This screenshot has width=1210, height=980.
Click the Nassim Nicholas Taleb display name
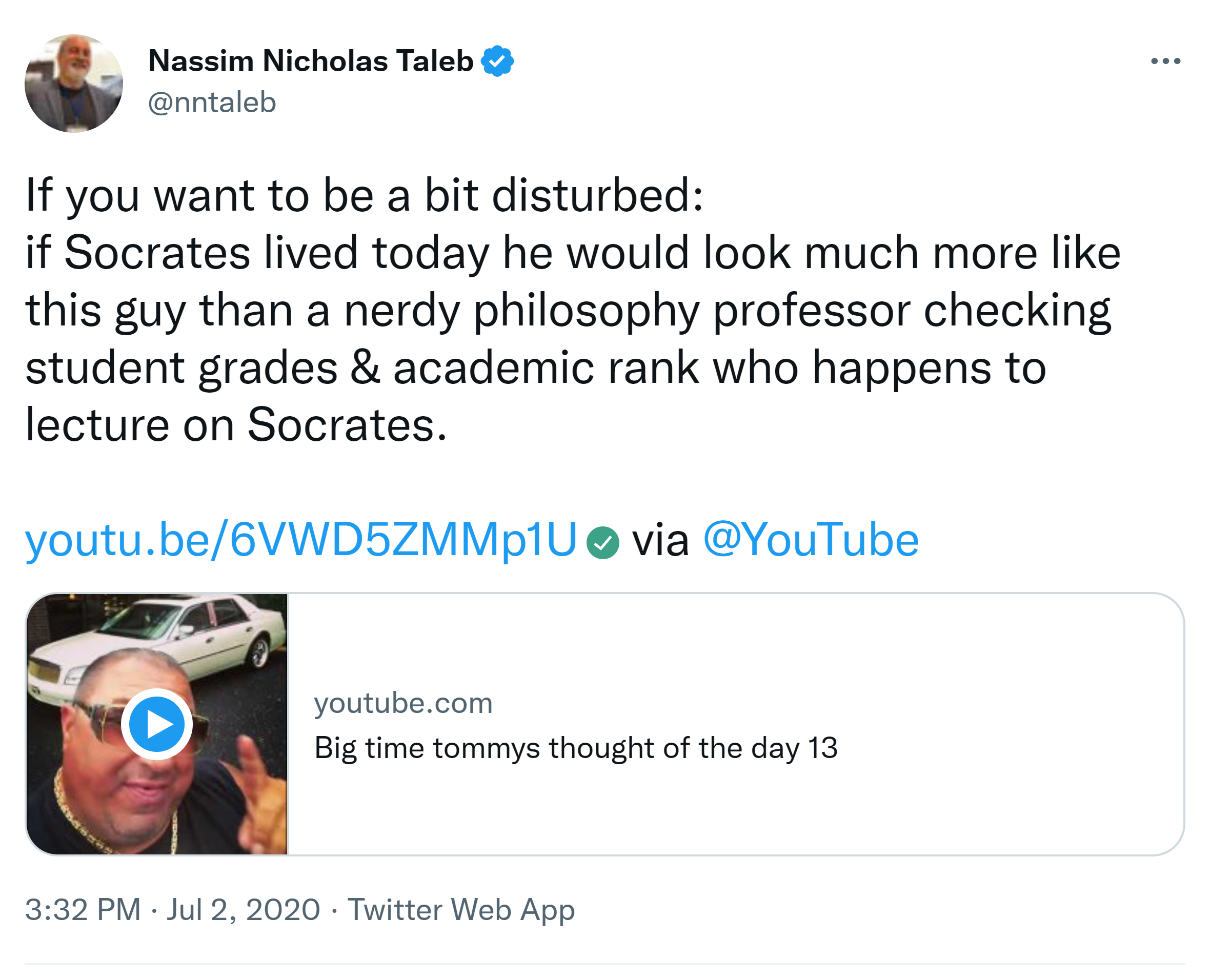click(x=311, y=61)
